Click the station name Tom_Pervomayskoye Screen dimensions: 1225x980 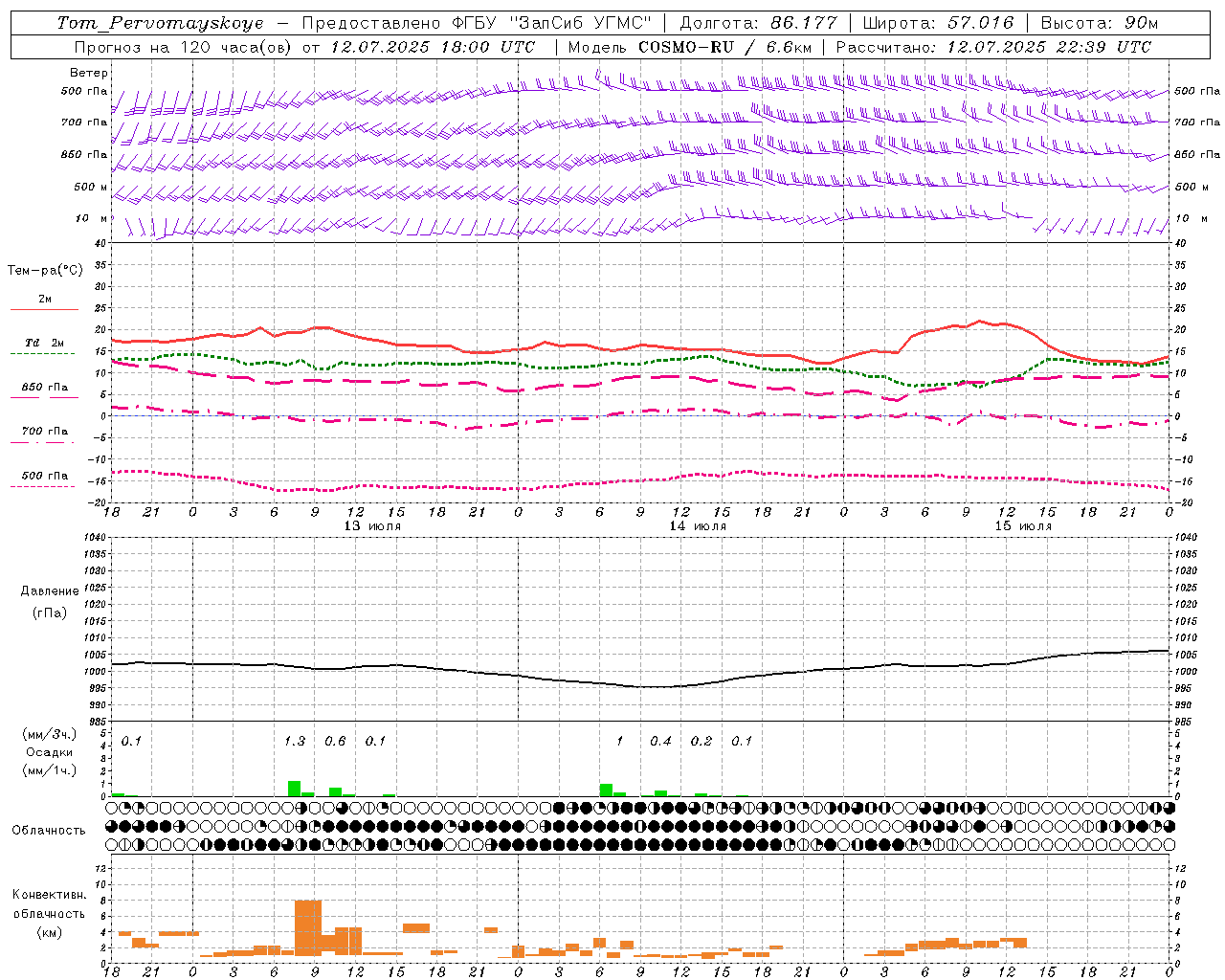[x=160, y=23]
